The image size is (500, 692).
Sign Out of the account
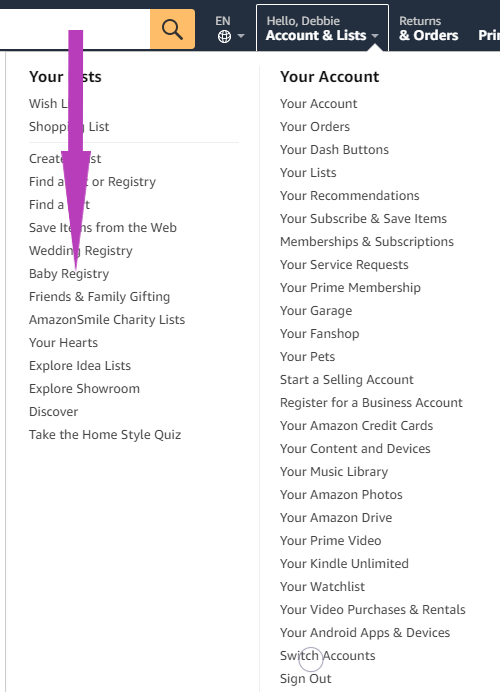[x=305, y=679]
